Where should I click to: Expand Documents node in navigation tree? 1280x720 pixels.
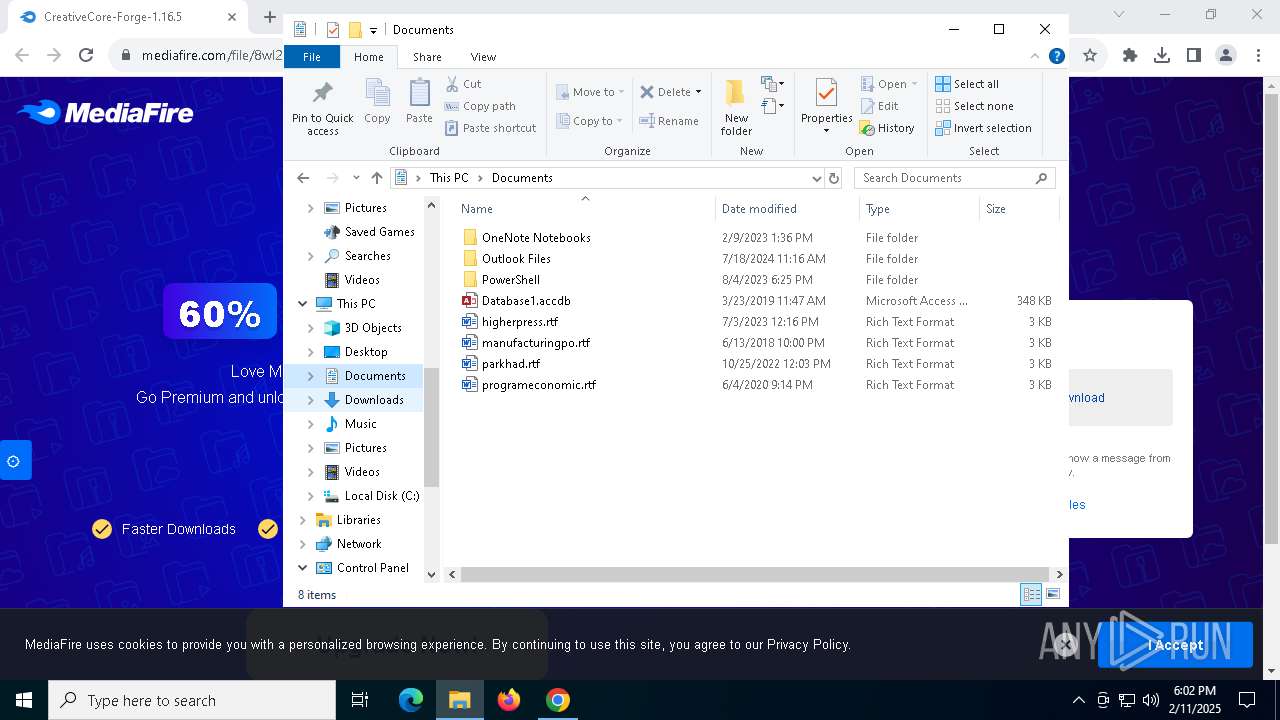pos(310,376)
